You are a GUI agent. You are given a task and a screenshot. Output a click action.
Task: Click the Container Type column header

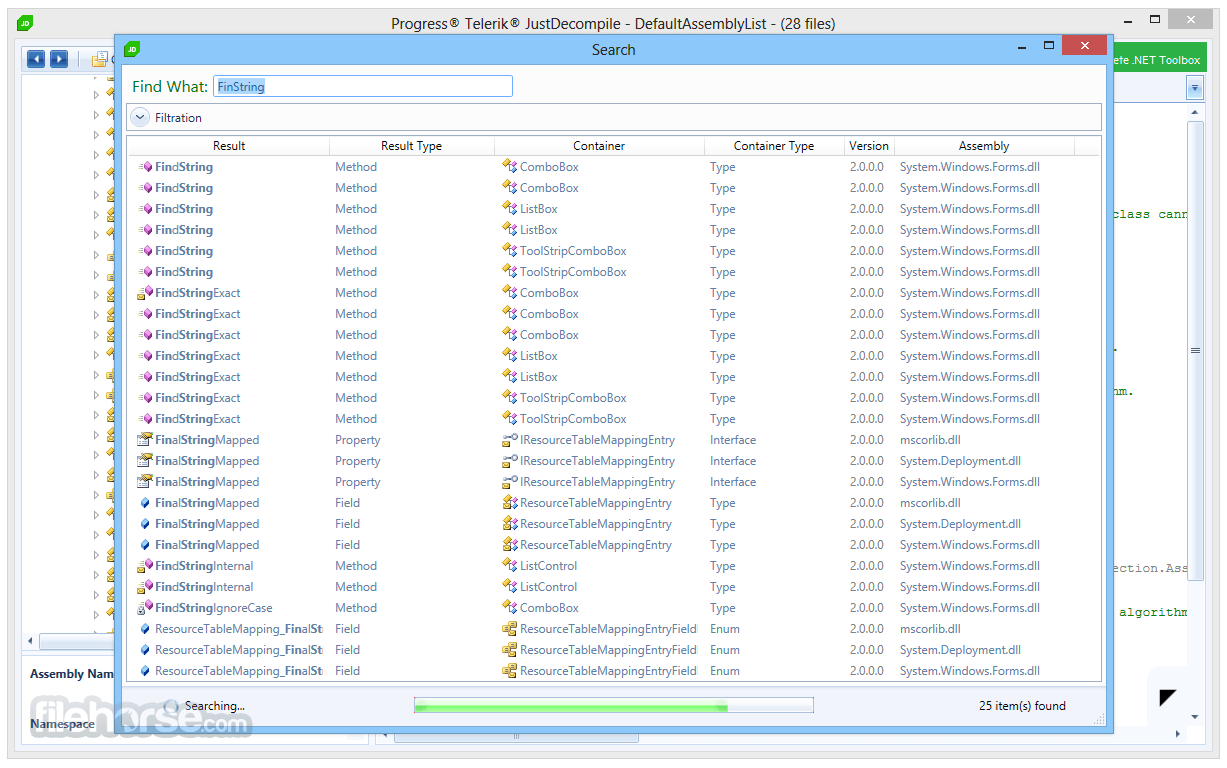point(774,146)
